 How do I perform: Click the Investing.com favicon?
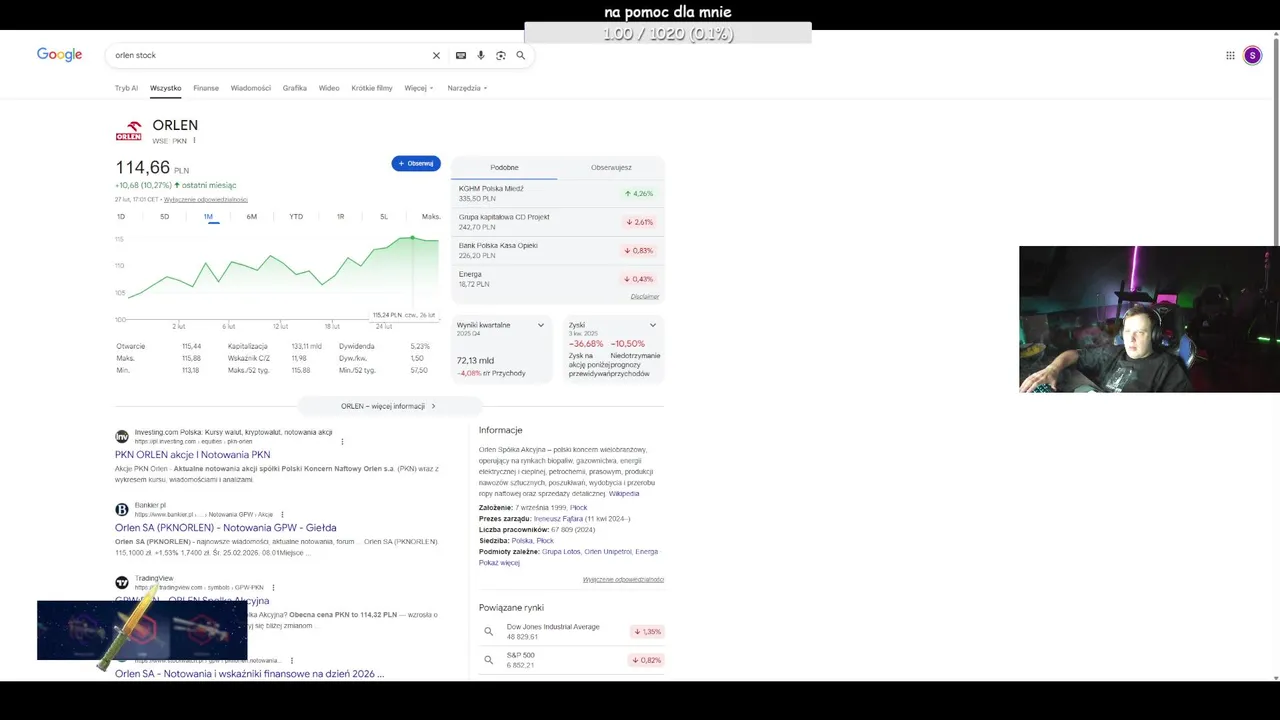pyautogui.click(x=122, y=437)
